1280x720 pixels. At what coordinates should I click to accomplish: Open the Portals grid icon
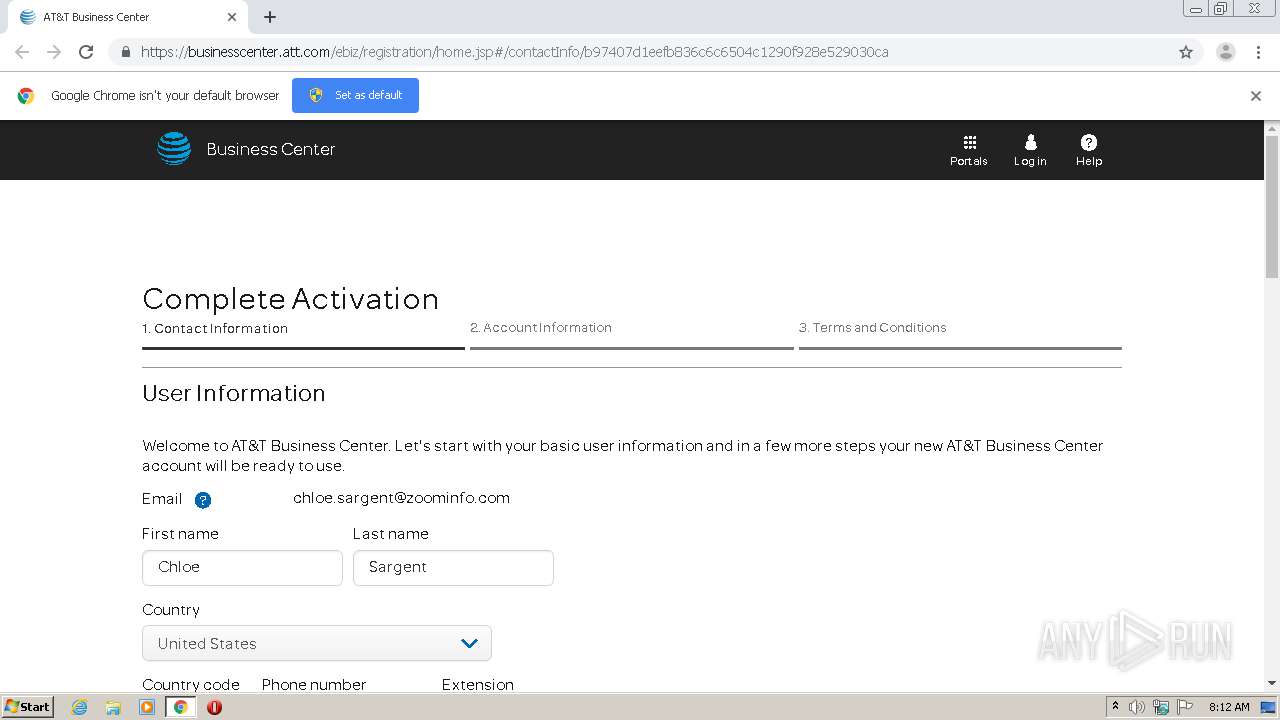click(x=969, y=142)
